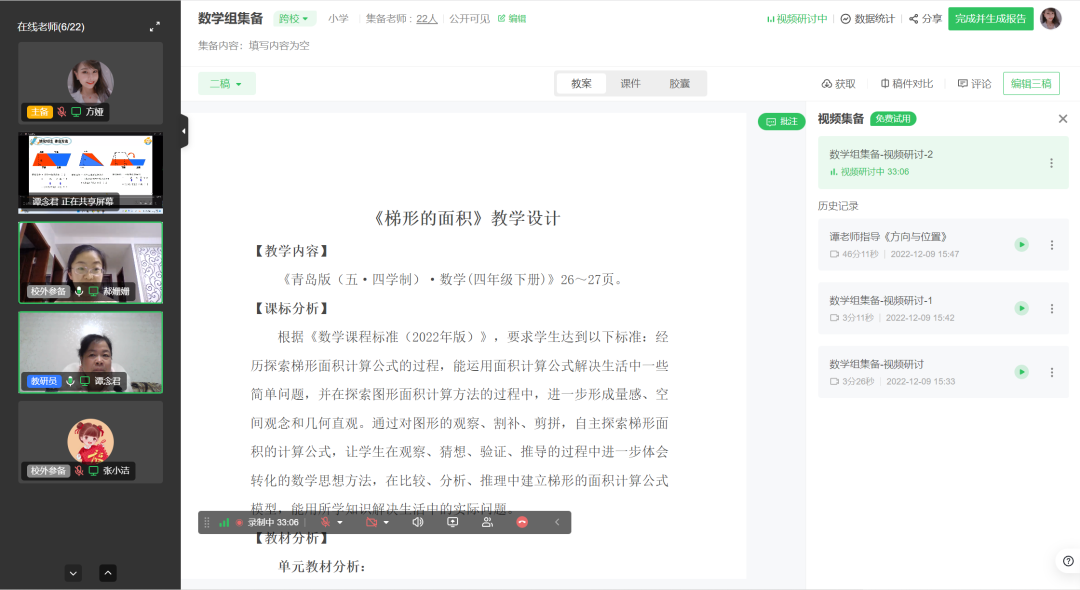Click the 完成并生成报告 button
Viewport: 1080px width, 590px height.
[990, 18]
